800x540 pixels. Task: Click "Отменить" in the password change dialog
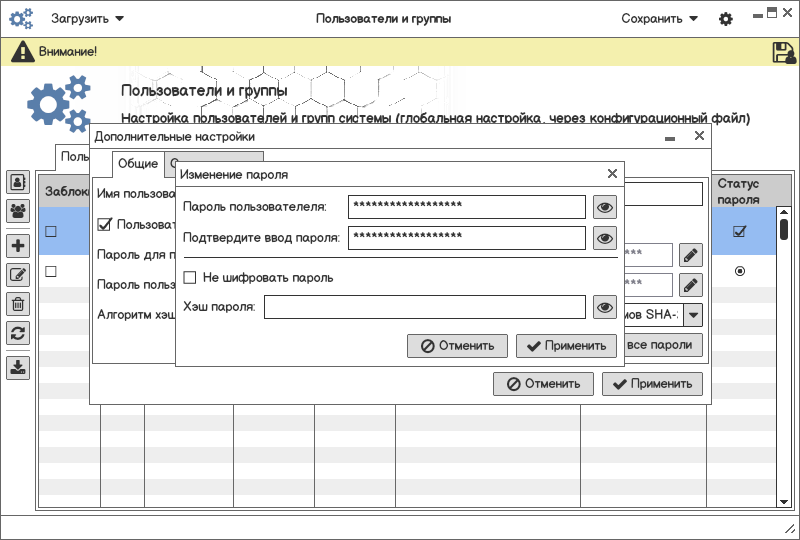pyautogui.click(x=457, y=346)
